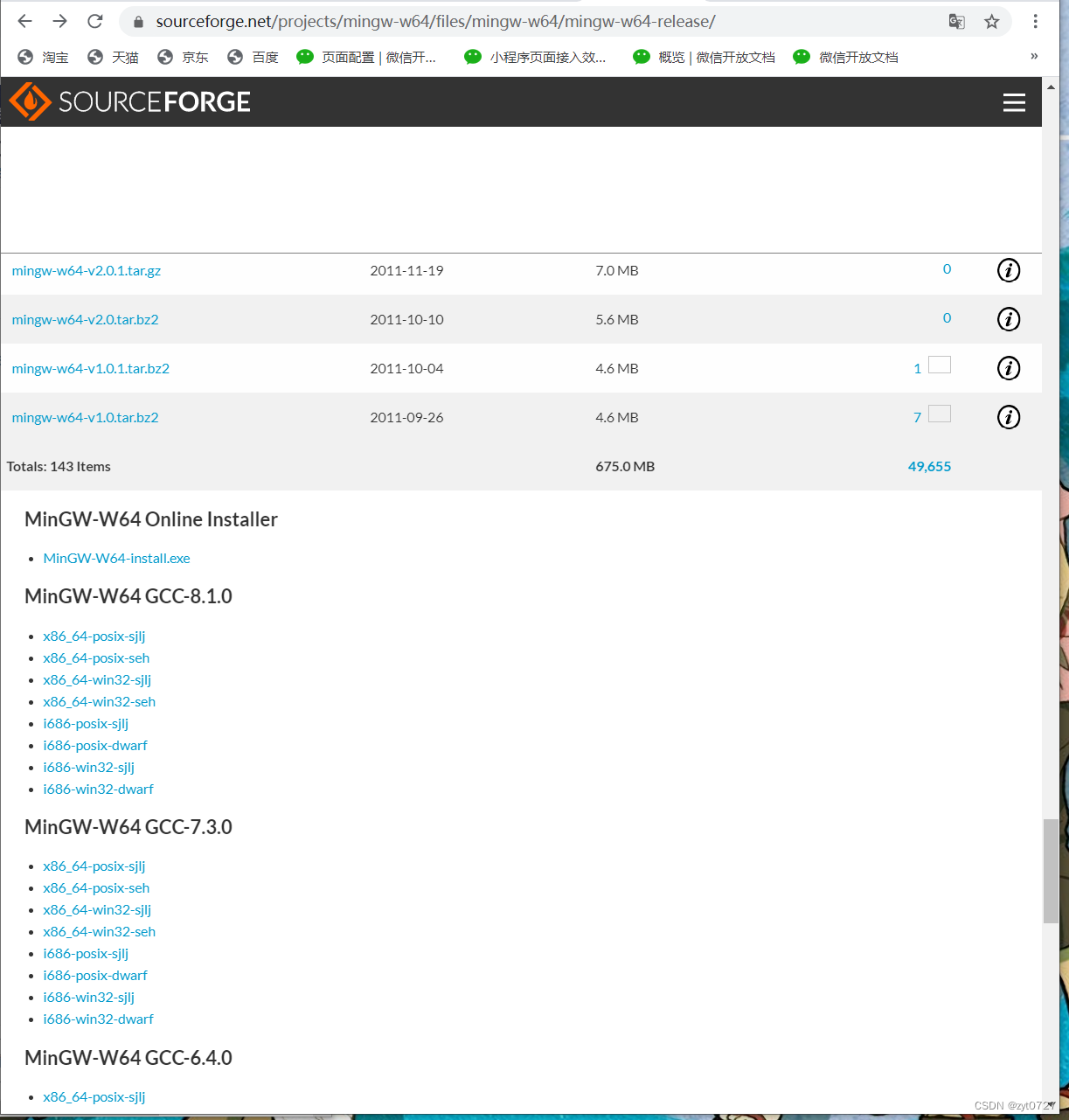Open the 百度 bookmark
The image size is (1069, 1120).
coord(253,57)
